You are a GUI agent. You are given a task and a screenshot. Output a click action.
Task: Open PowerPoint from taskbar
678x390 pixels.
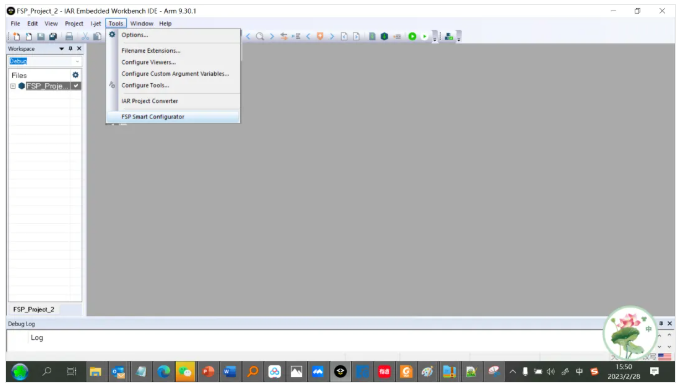click(x=208, y=371)
